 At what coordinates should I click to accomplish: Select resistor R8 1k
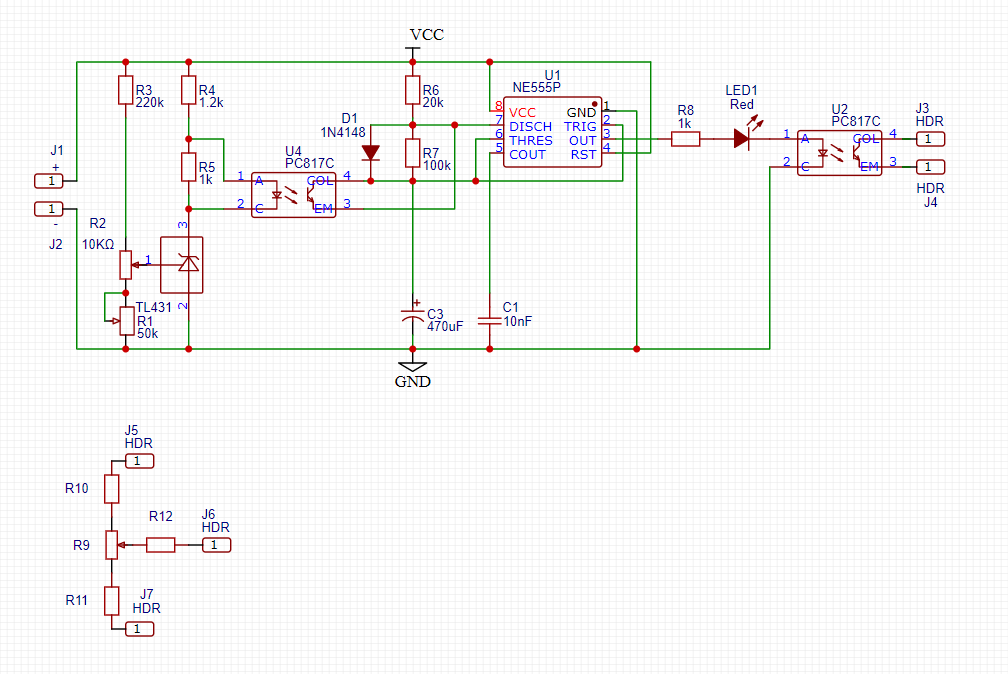[x=685, y=139]
